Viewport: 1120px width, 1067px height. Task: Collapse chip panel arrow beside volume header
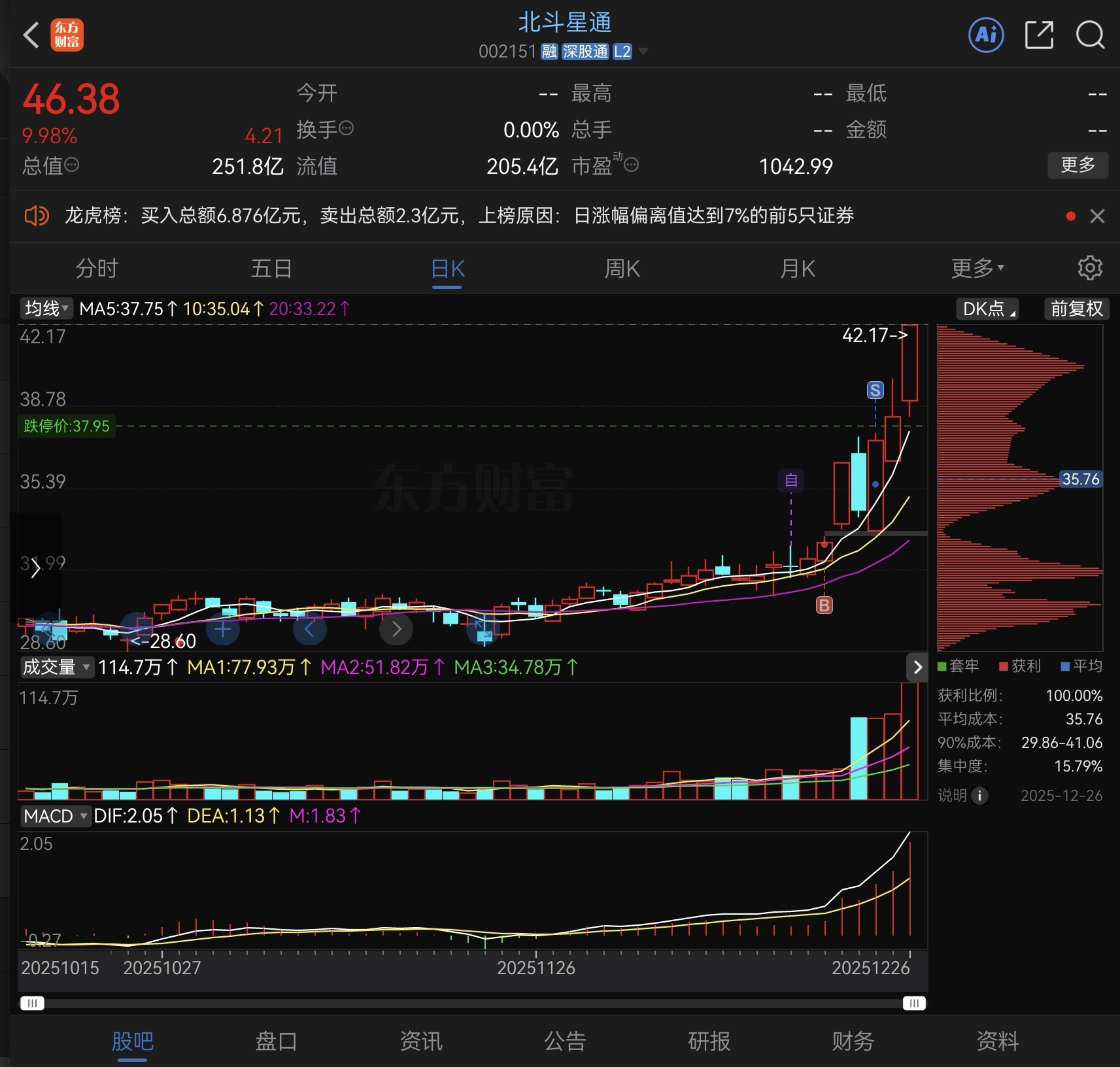917,667
